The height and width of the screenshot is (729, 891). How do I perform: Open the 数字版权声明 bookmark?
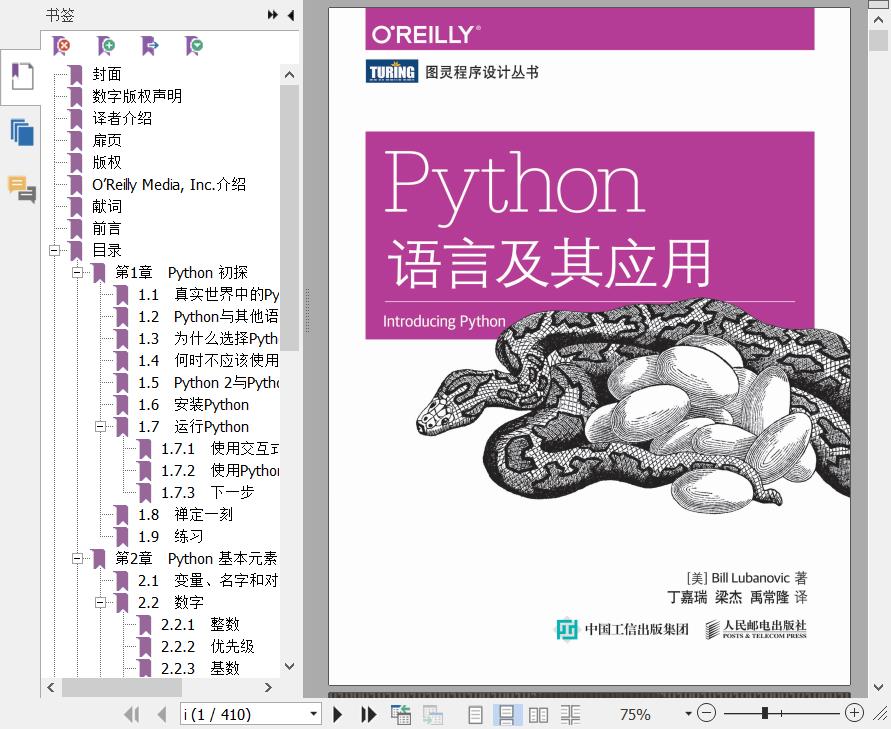pos(137,96)
